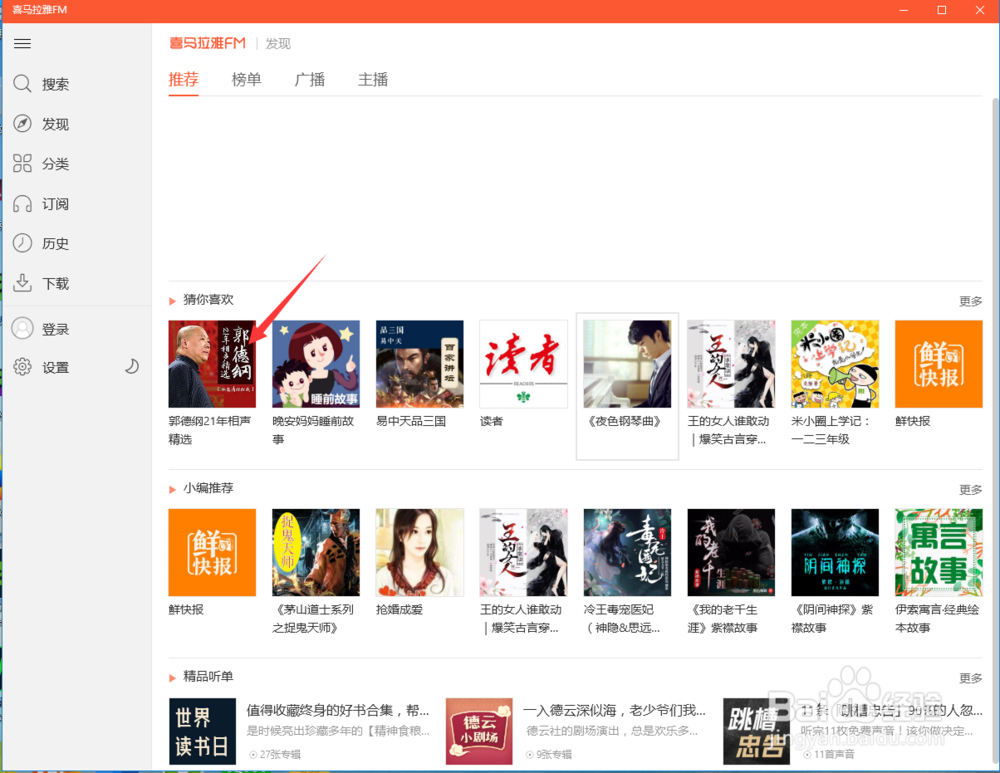
Task: Click 更多 link for 猜你喜欢
Action: pos(971,301)
